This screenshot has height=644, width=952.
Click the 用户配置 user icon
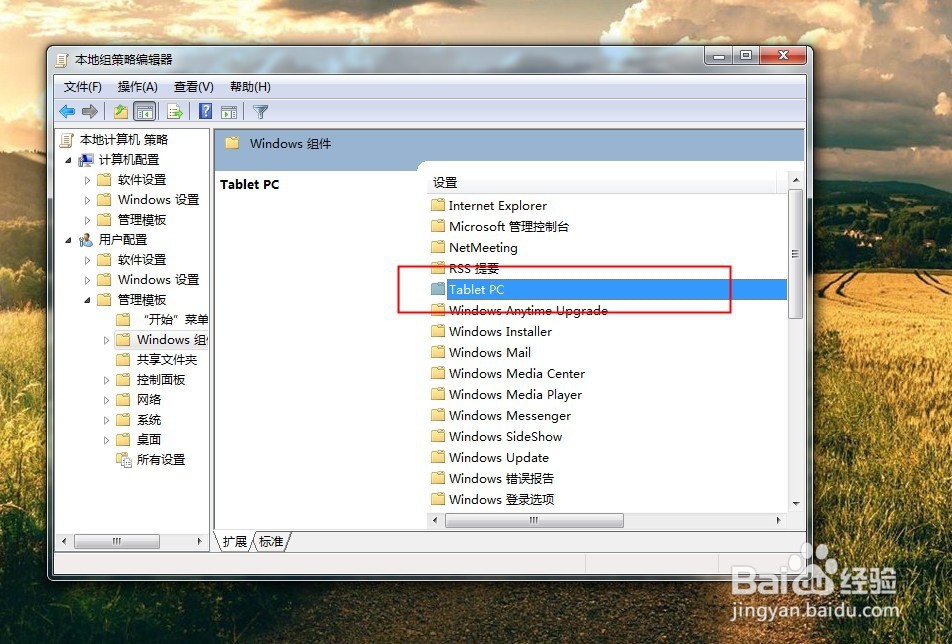coord(86,240)
